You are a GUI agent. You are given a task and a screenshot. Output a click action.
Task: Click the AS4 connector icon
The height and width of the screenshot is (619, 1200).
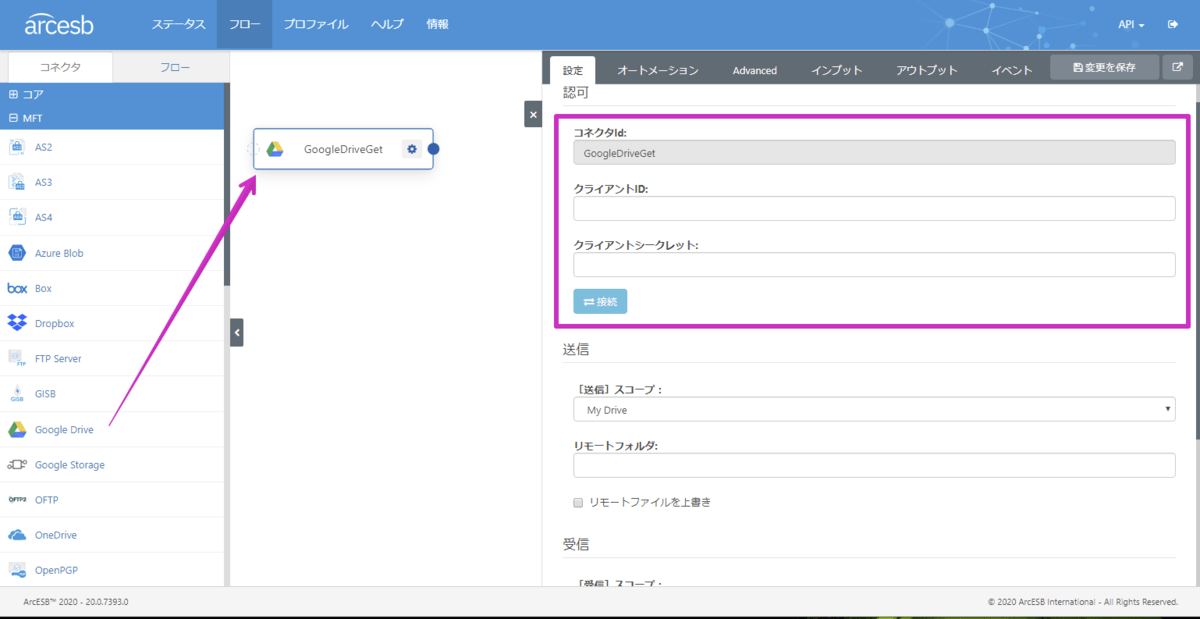click(17, 217)
